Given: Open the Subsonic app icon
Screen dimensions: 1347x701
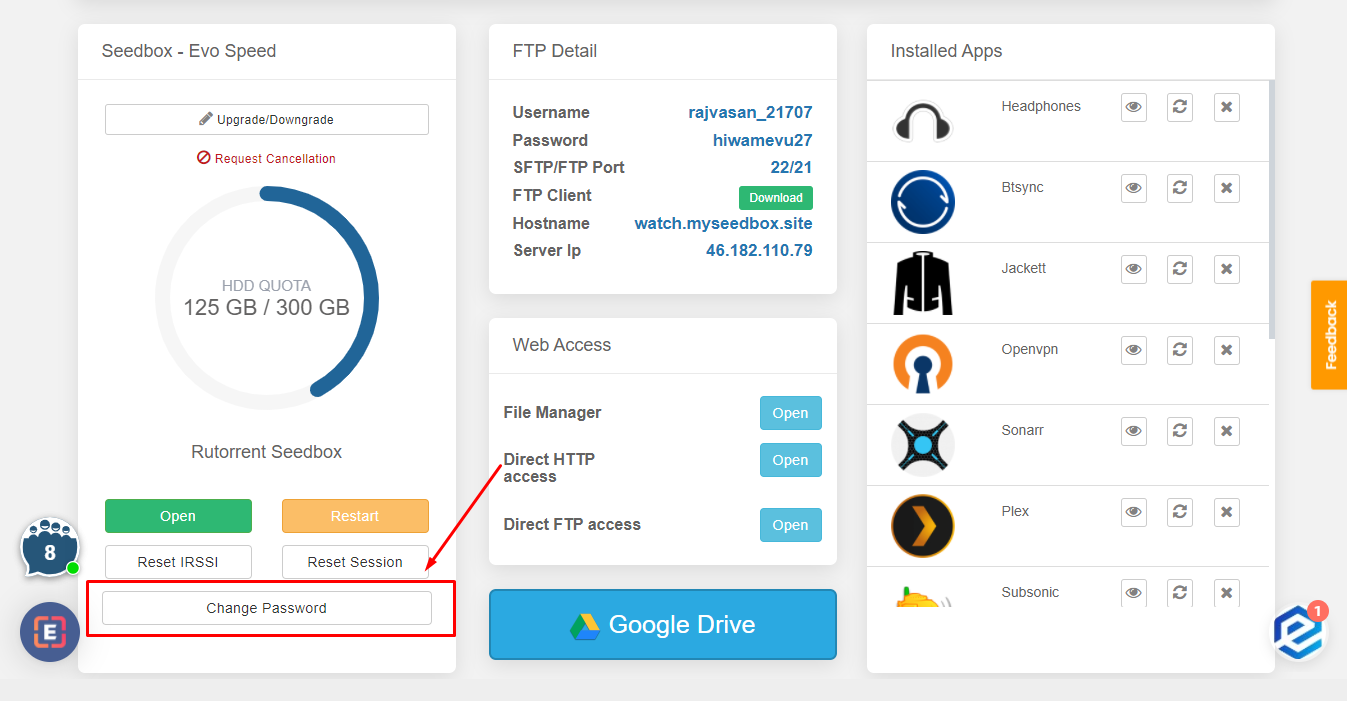Looking at the screenshot, I should pos(923,598).
